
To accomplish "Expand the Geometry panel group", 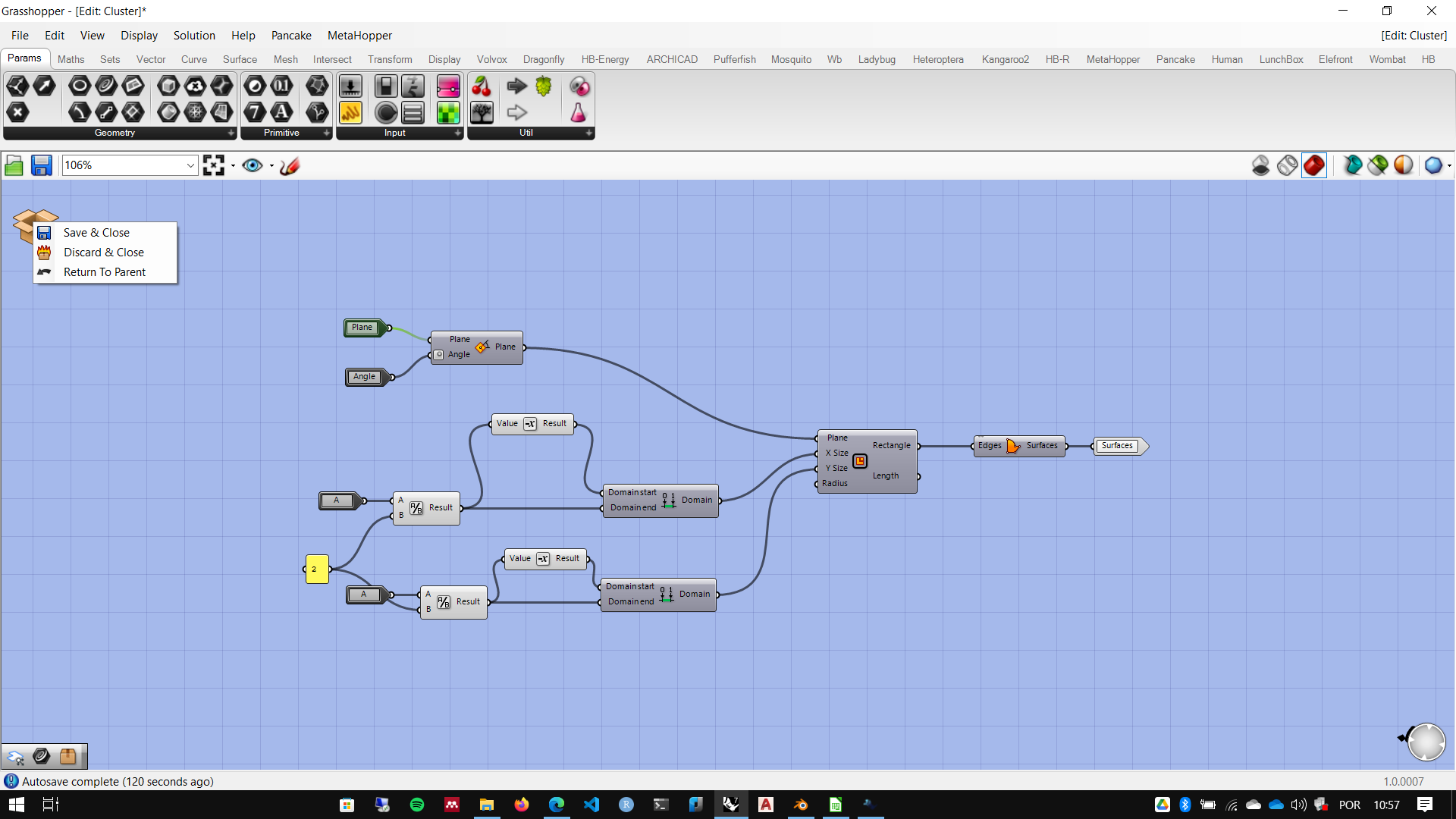I will coord(231,133).
